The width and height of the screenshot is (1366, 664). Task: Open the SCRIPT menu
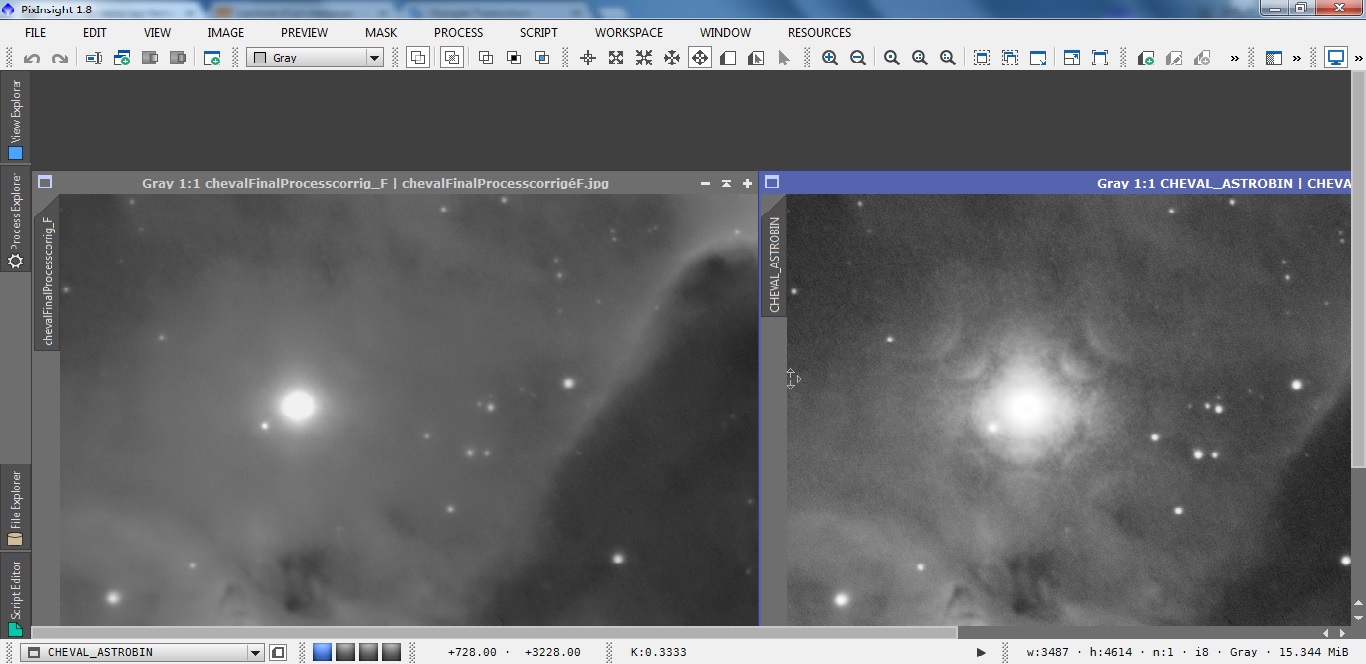point(538,32)
